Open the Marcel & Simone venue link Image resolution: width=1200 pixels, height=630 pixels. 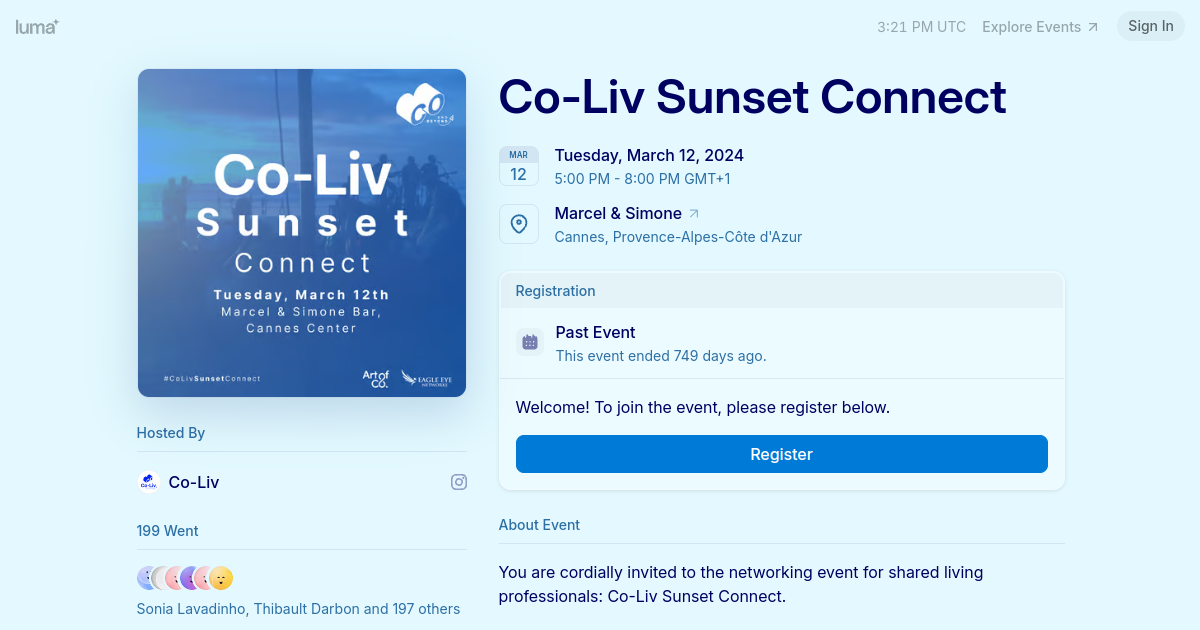618,213
